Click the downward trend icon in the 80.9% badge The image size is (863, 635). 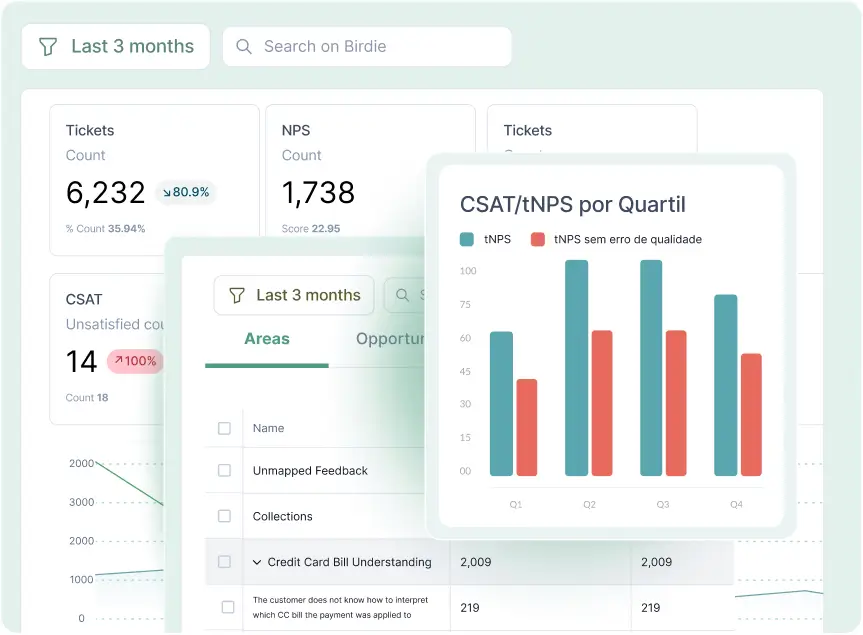point(170,192)
